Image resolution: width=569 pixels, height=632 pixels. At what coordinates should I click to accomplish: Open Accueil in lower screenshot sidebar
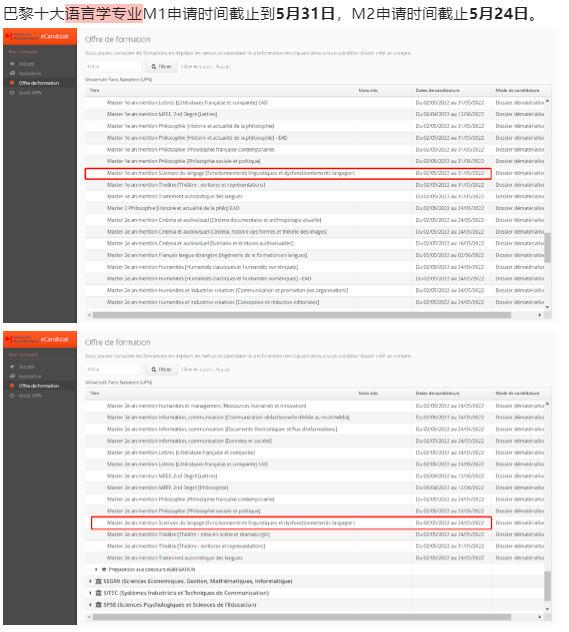pos(27,367)
